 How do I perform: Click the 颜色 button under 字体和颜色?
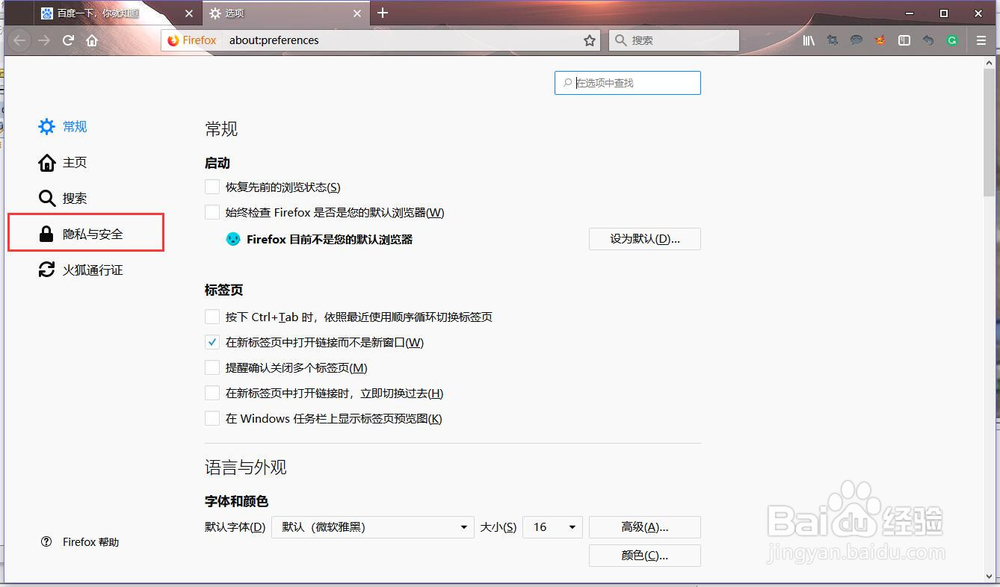pyautogui.click(x=644, y=555)
